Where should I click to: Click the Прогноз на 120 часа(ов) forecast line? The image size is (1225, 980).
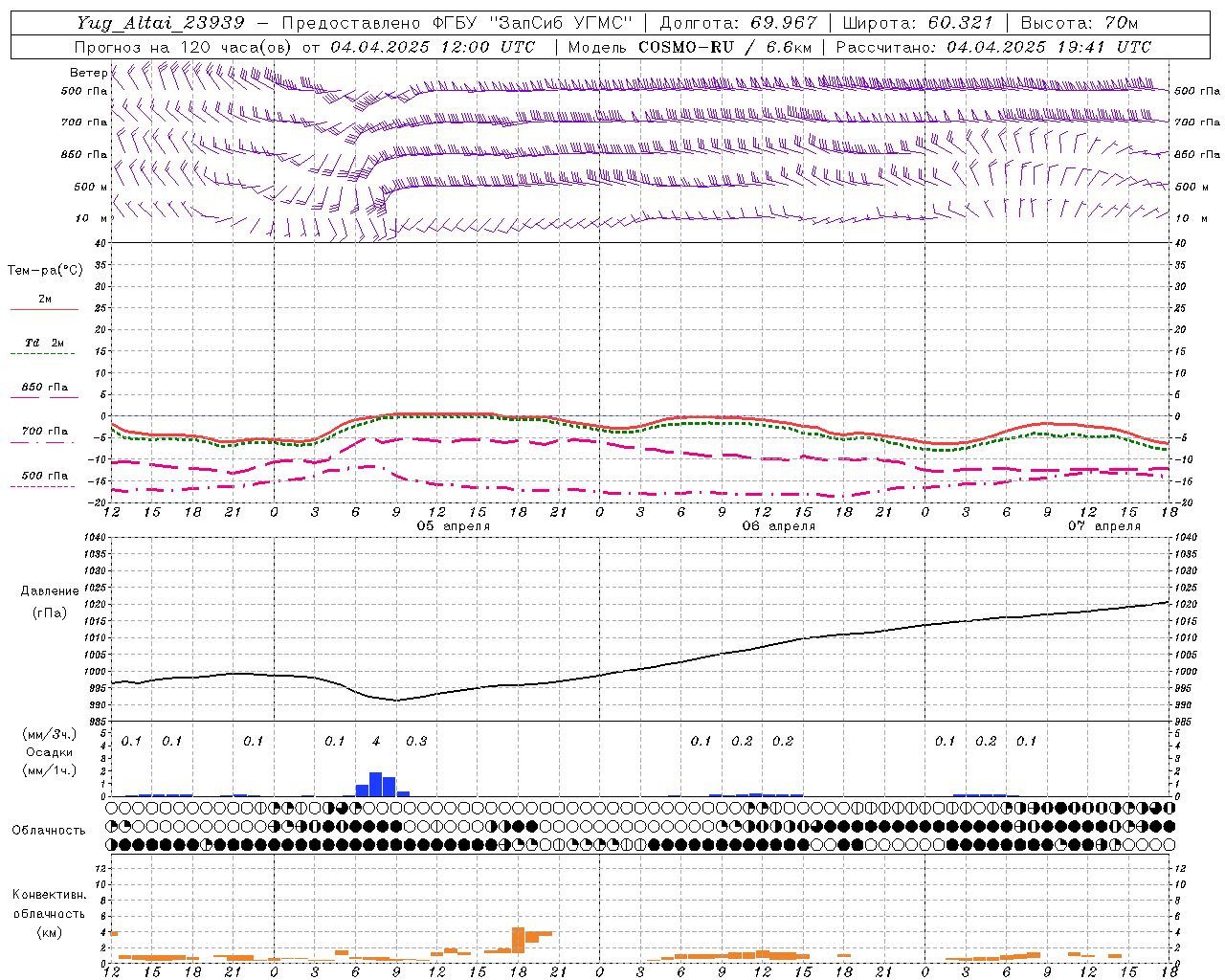[x=304, y=47]
